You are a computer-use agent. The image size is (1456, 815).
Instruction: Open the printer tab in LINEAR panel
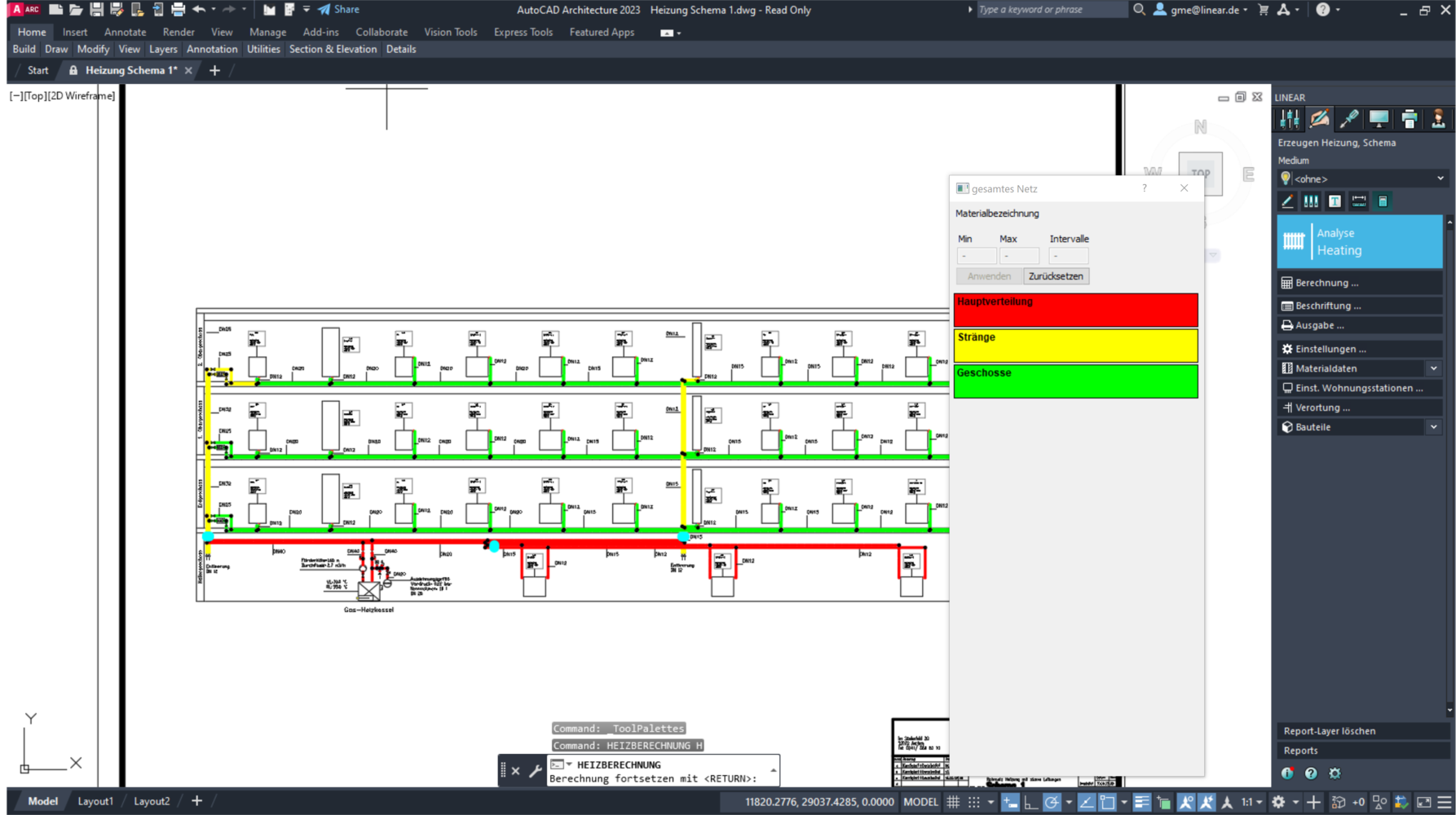[x=1409, y=119]
